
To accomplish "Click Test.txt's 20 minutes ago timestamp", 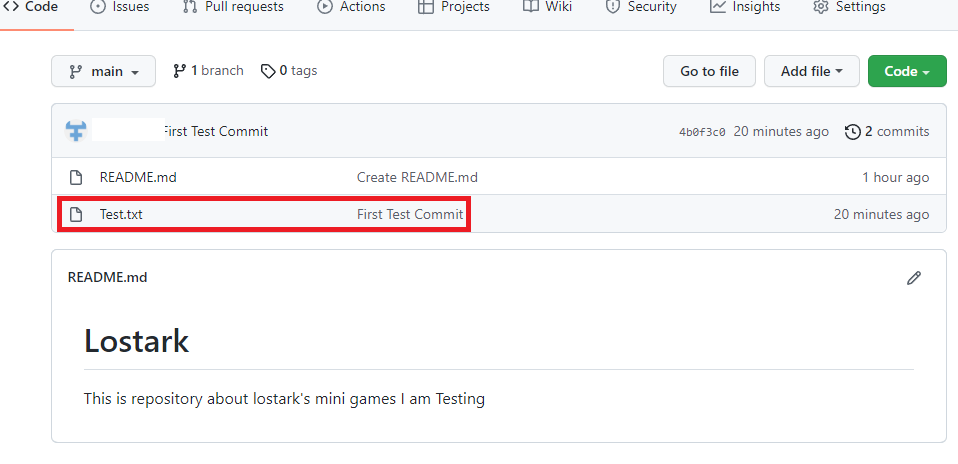I will pos(882,215).
